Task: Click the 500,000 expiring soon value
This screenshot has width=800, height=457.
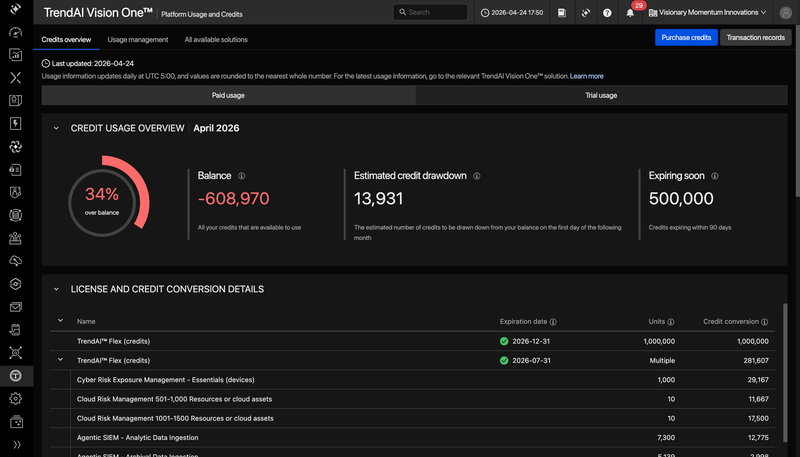Action: pyautogui.click(x=681, y=198)
